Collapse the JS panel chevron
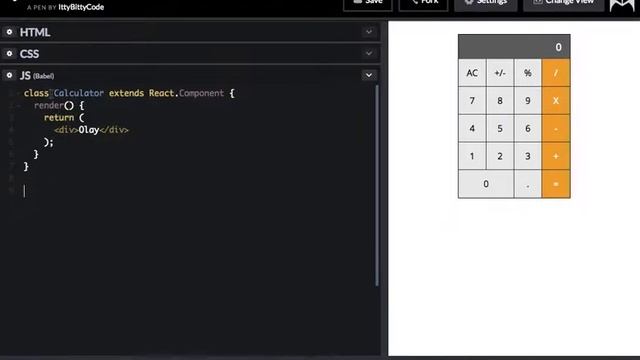The height and width of the screenshot is (360, 640). tap(369, 75)
